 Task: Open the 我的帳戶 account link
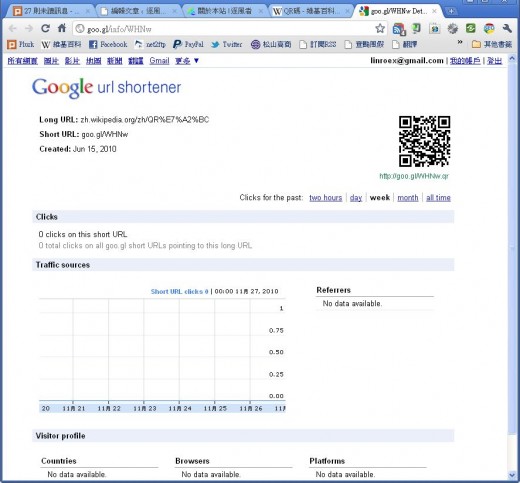pos(465,61)
